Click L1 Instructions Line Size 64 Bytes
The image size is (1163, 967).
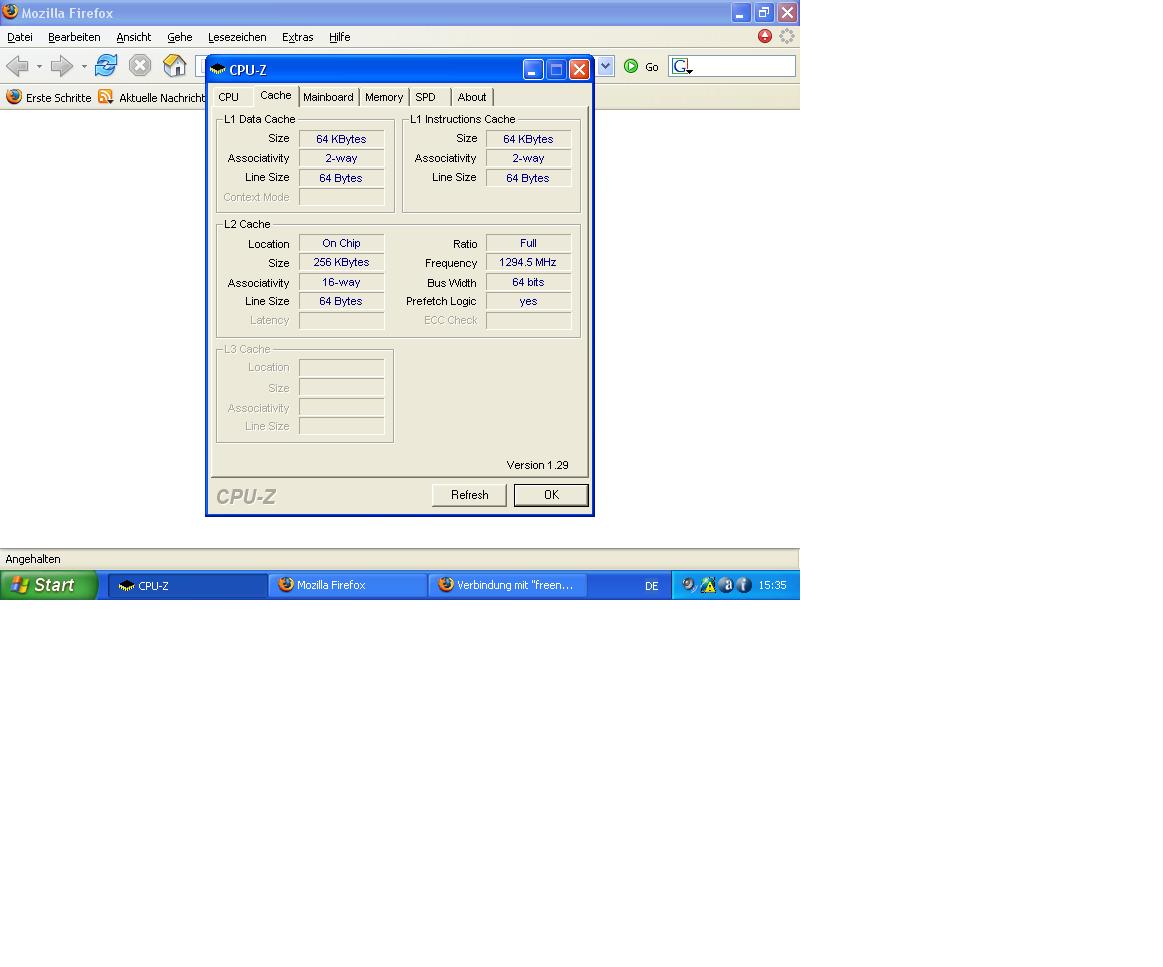528,178
